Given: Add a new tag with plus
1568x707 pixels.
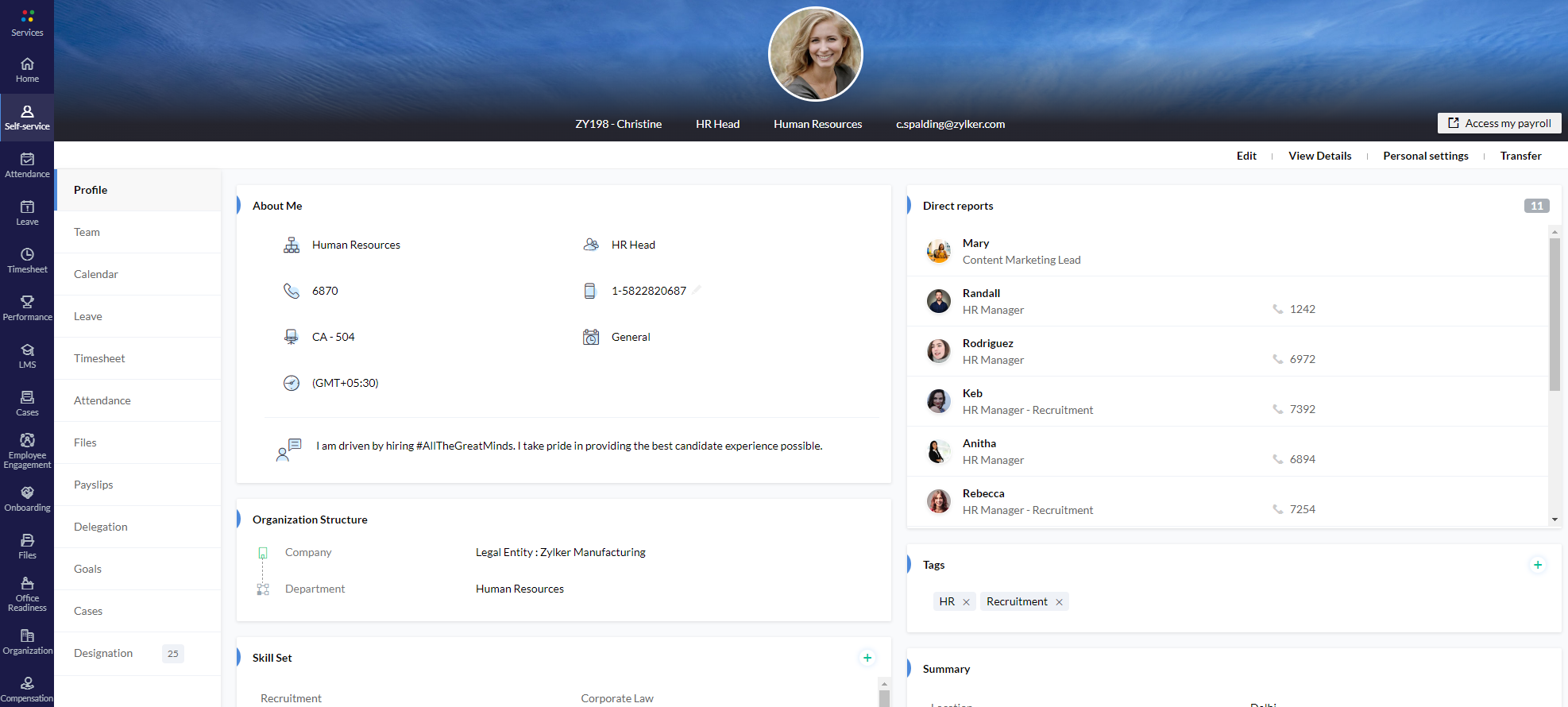Looking at the screenshot, I should 1538,565.
